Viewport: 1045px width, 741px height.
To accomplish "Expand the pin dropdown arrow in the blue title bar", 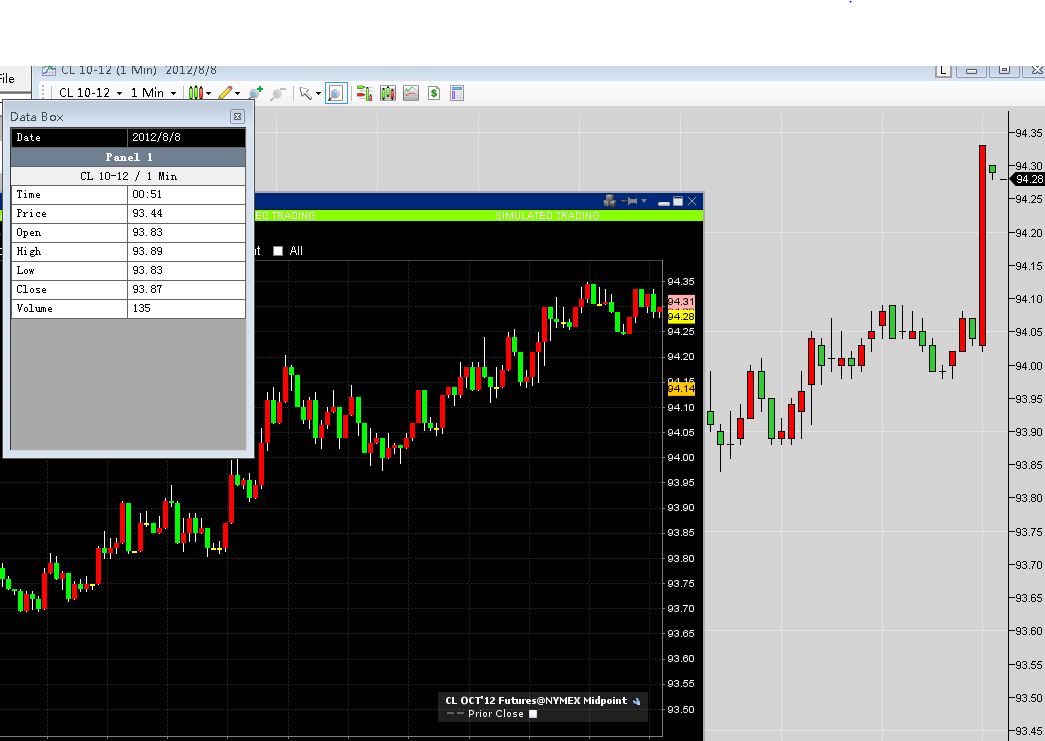I will click(x=644, y=201).
